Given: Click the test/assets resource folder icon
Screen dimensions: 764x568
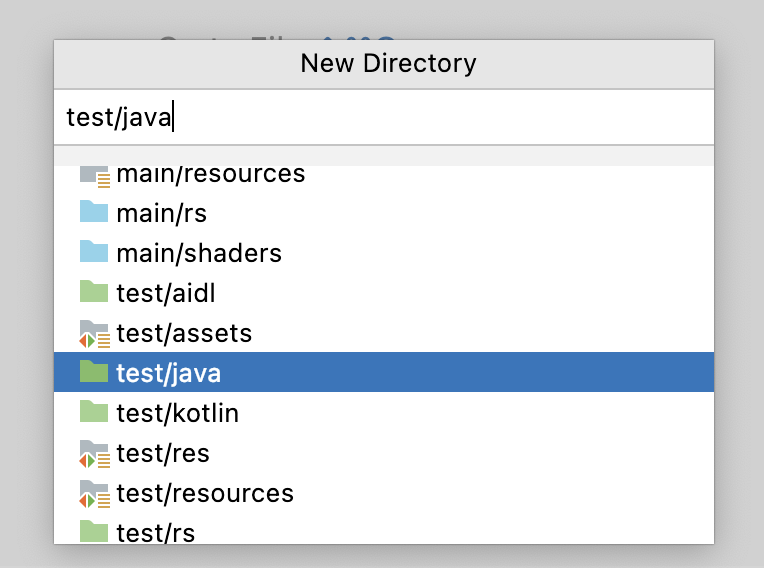Looking at the screenshot, I should point(94,333).
